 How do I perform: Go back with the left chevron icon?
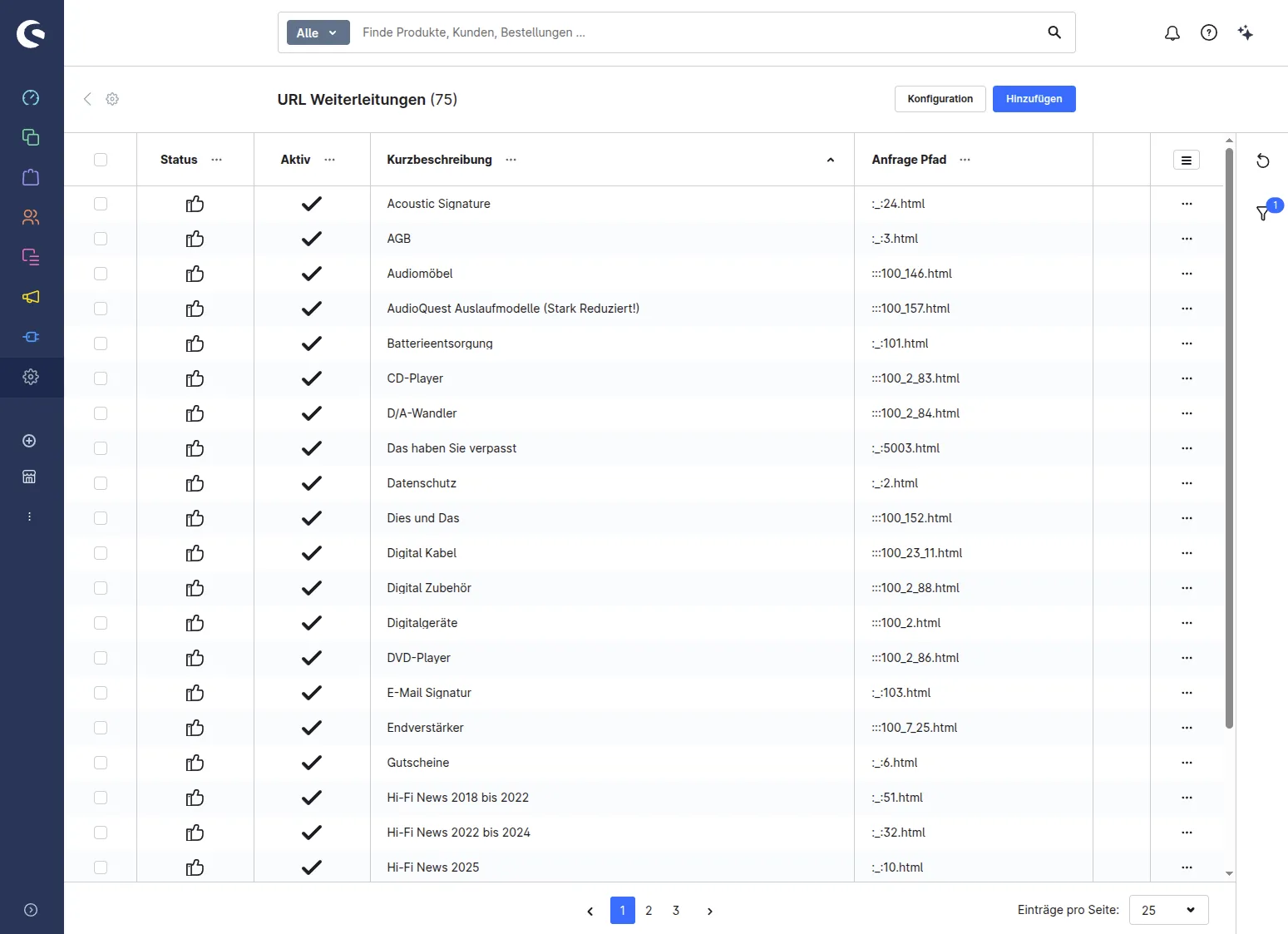click(87, 99)
